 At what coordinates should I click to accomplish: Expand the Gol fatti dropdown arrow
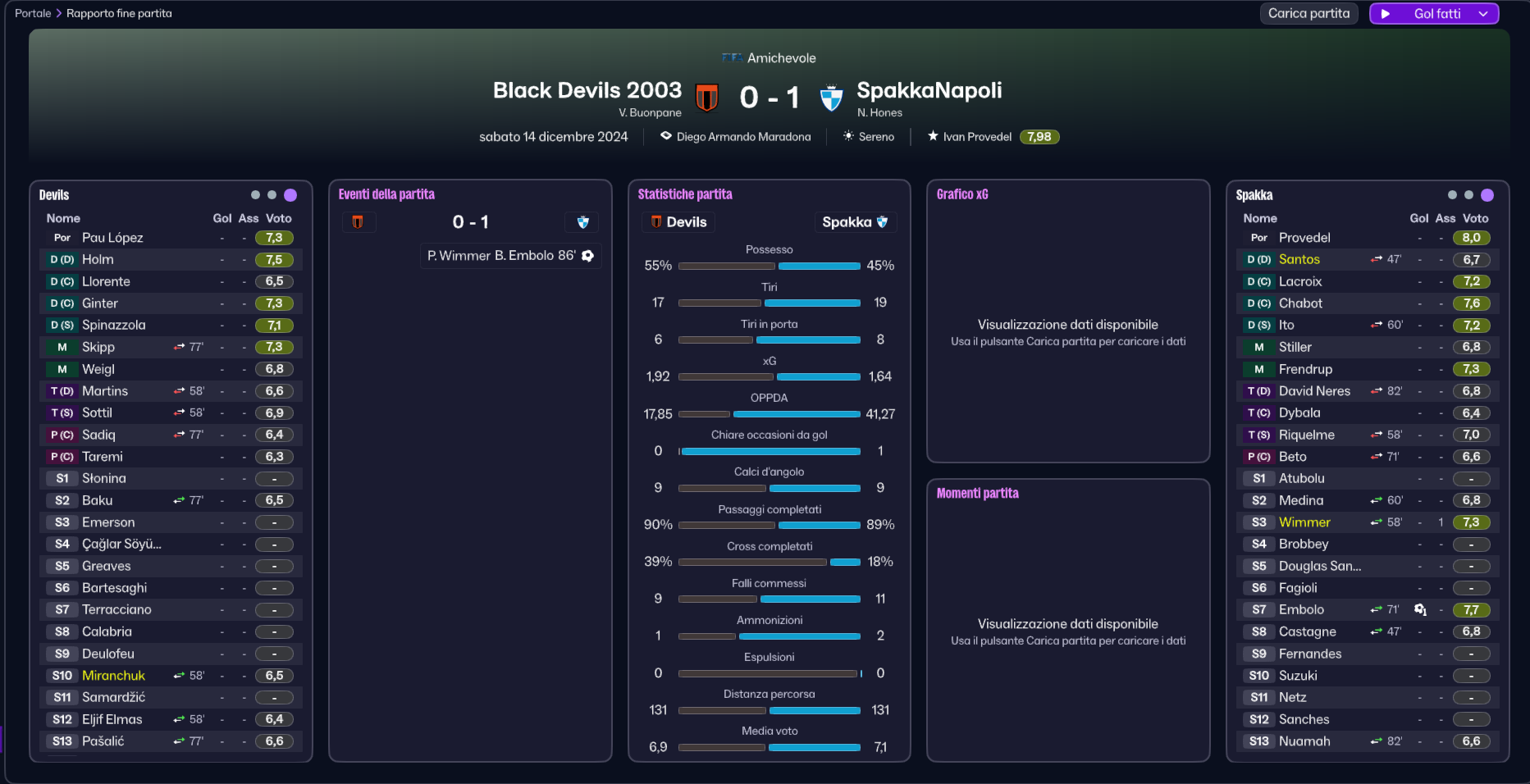[1483, 14]
